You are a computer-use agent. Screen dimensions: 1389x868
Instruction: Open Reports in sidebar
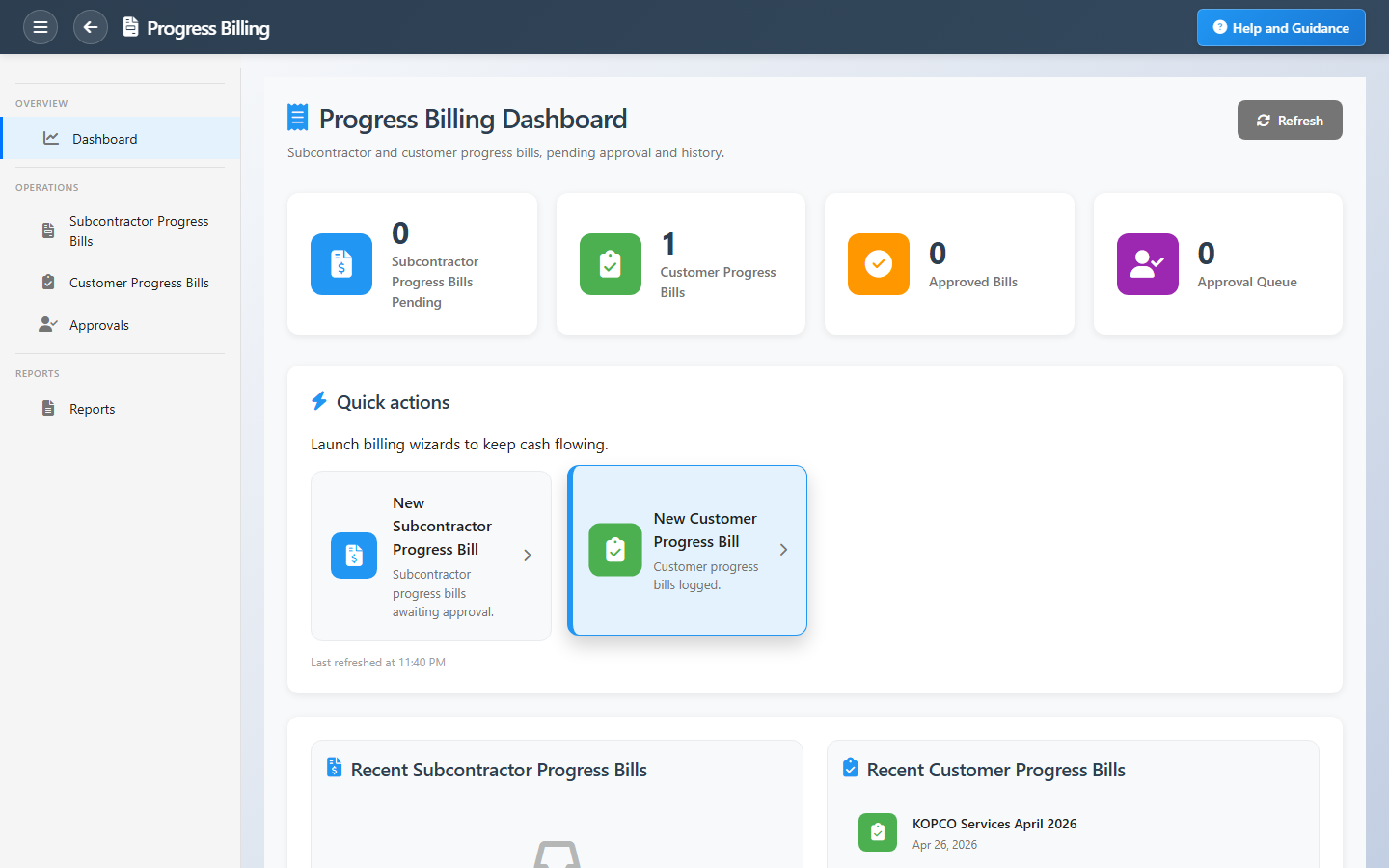121,409
